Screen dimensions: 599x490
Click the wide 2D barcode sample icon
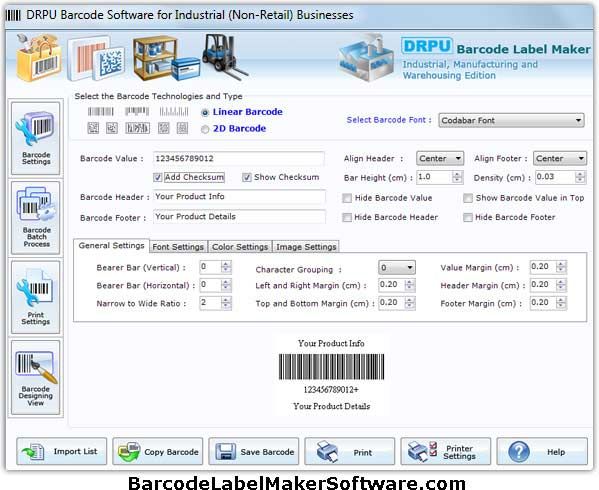pyautogui.click(x=138, y=128)
